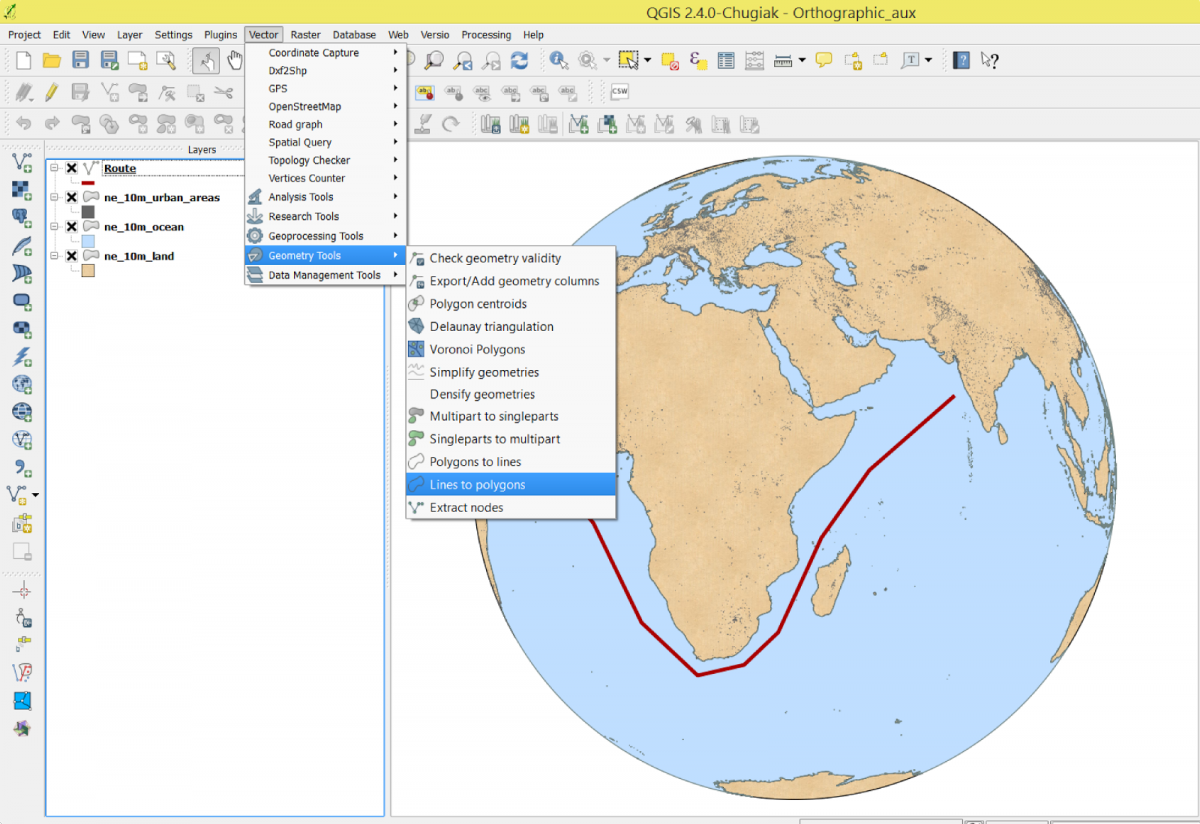
Task: Choose Voronoi Polygons menu entry
Action: tap(511, 349)
